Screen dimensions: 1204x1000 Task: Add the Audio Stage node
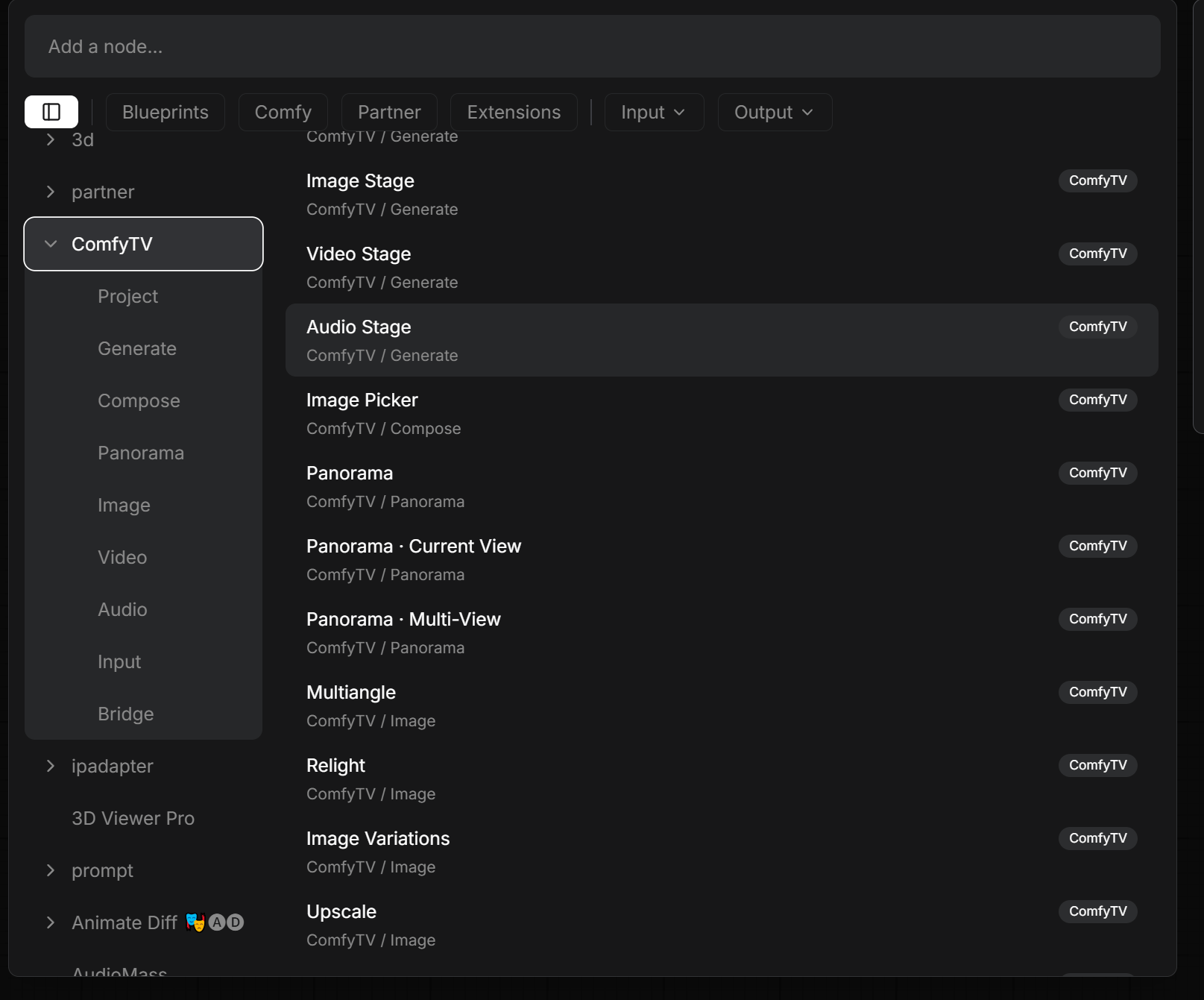722,340
